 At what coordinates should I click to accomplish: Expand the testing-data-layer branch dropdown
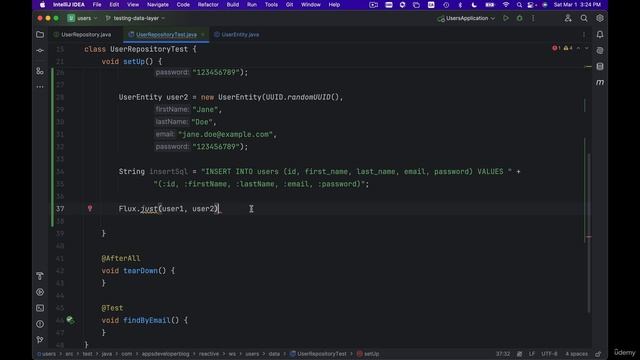(135, 18)
